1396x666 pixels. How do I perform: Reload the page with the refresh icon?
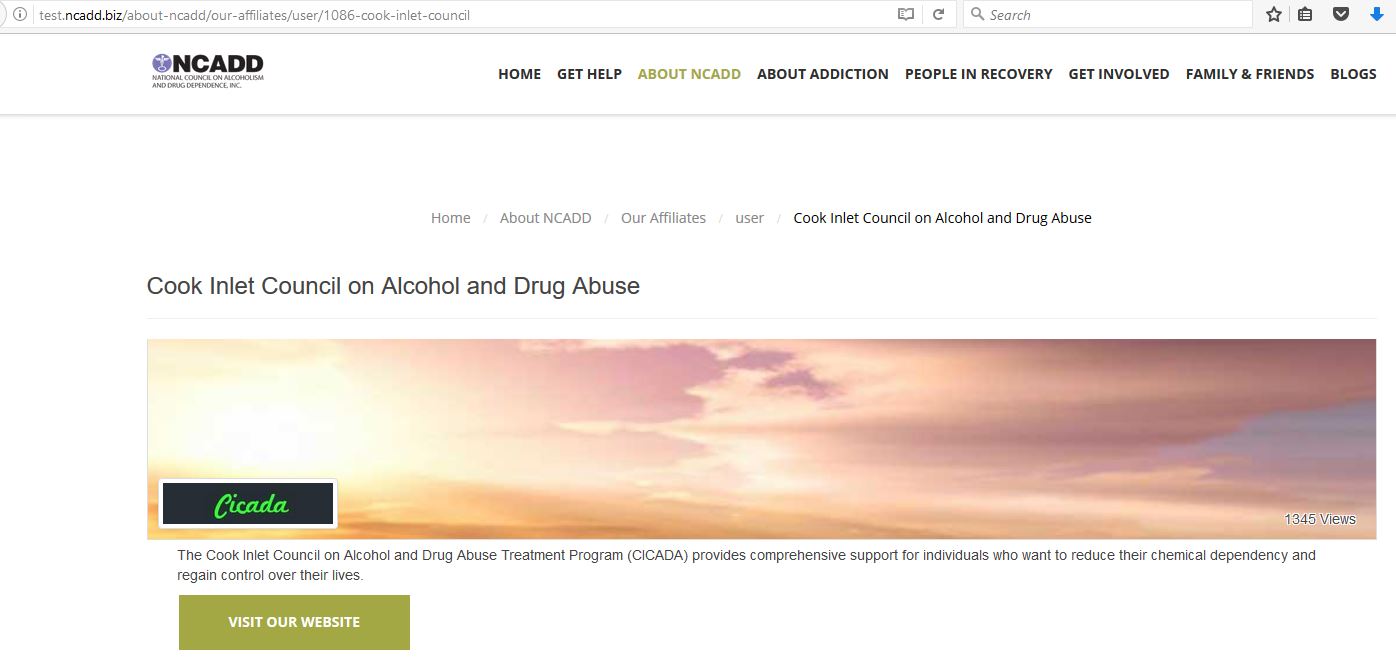[x=938, y=15]
